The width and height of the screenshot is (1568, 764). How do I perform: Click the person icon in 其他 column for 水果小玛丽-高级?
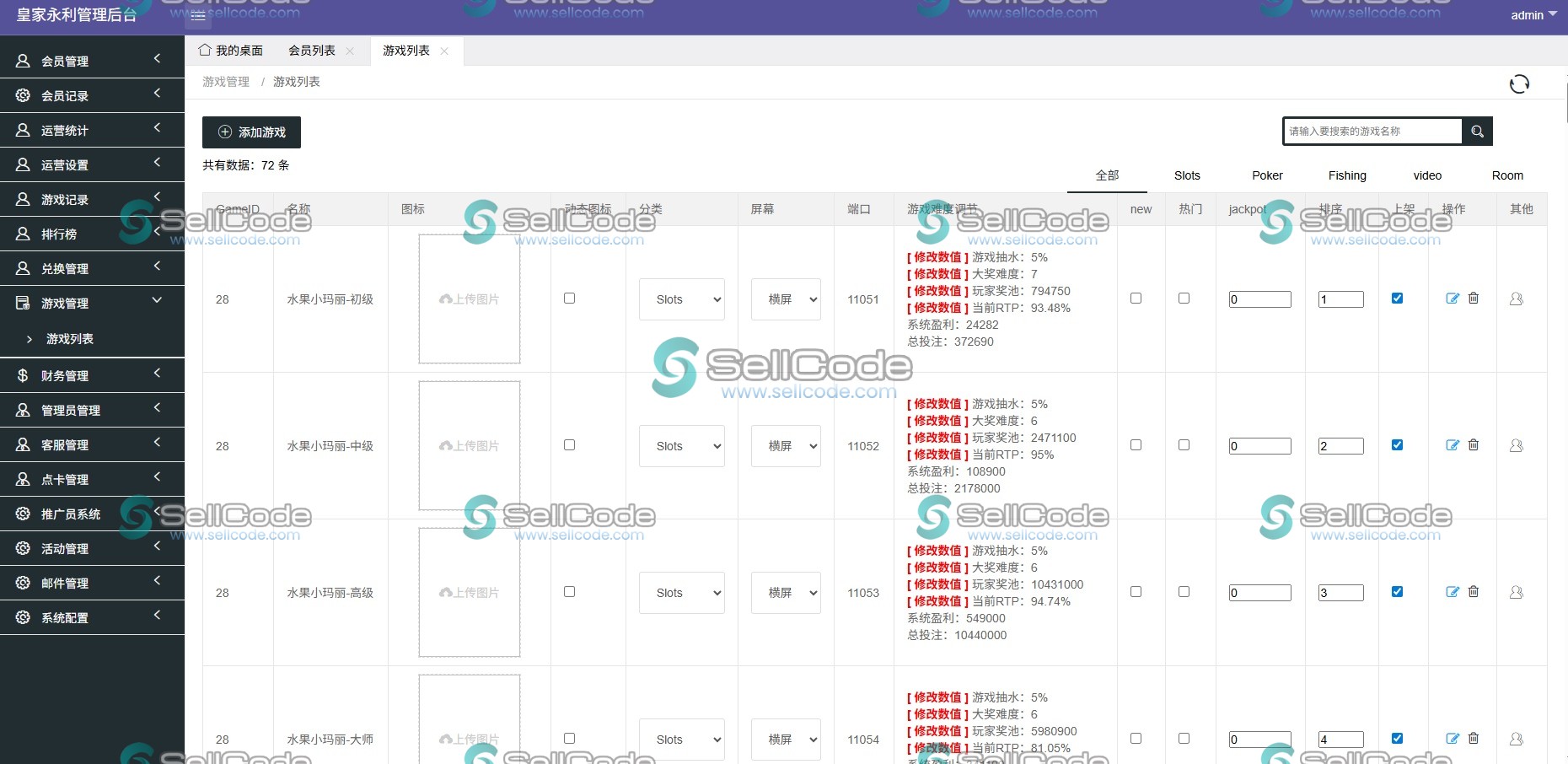tap(1516, 593)
